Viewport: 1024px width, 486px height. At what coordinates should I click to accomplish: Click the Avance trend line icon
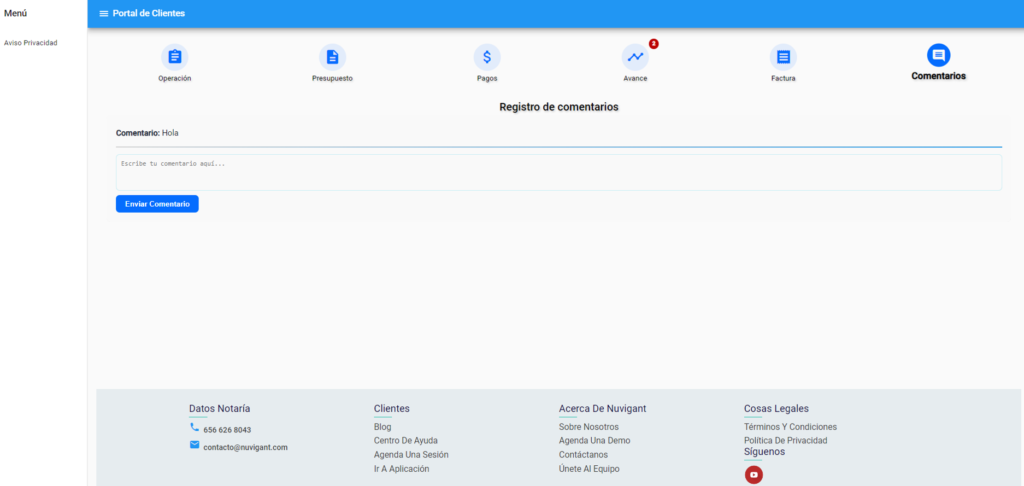635,57
